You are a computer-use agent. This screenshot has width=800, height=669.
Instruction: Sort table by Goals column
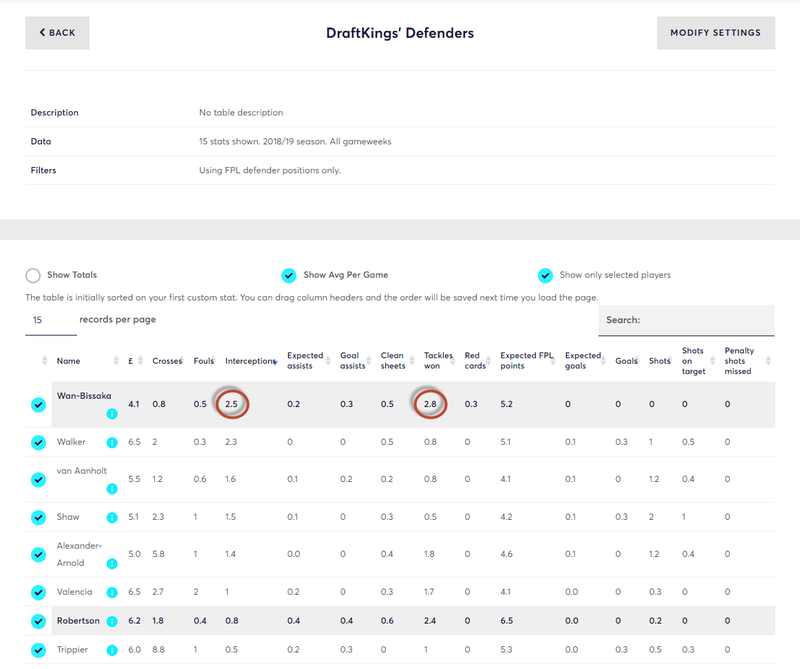tap(626, 361)
